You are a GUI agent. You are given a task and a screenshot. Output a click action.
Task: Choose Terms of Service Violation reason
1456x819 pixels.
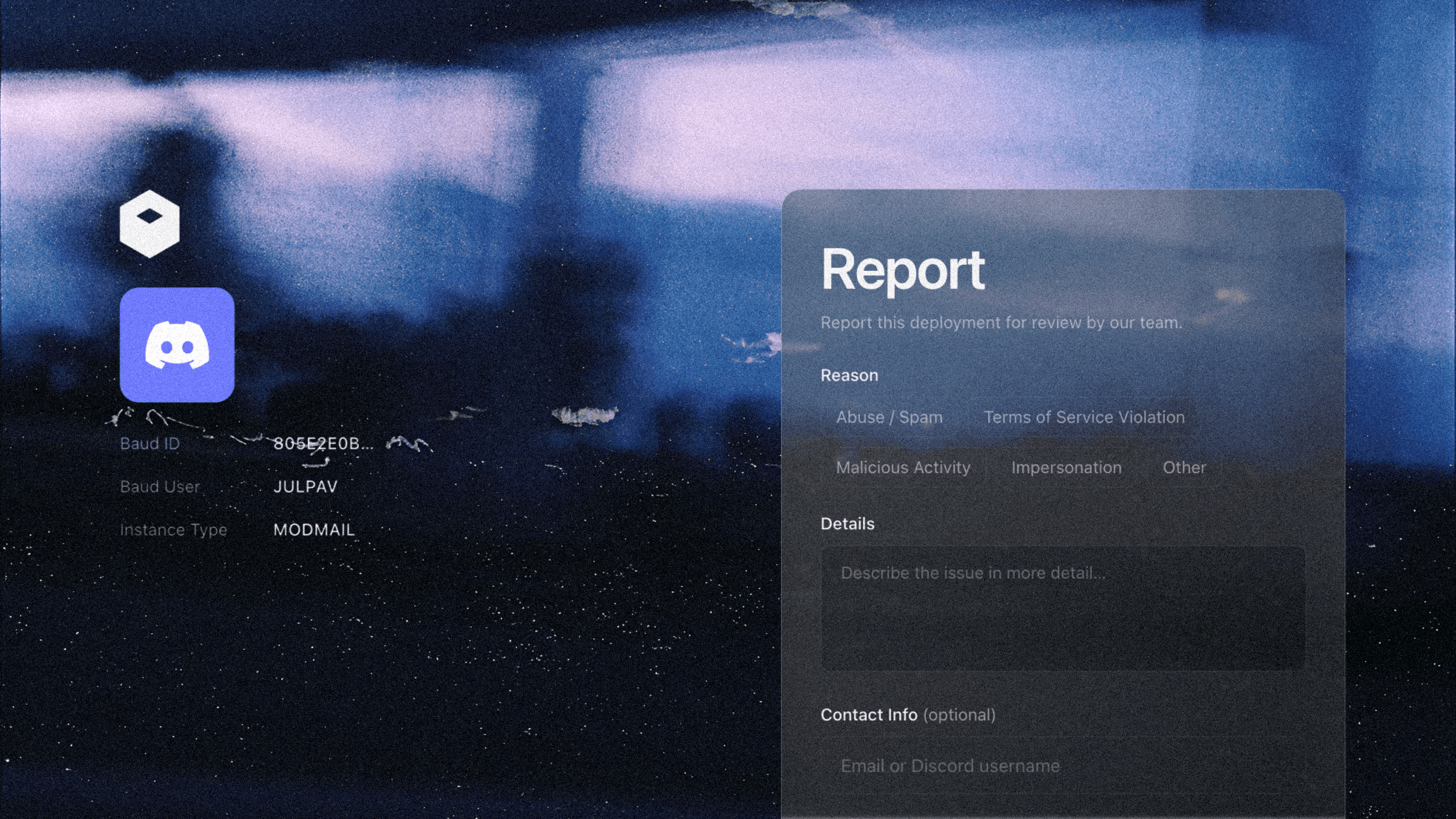coord(1084,417)
